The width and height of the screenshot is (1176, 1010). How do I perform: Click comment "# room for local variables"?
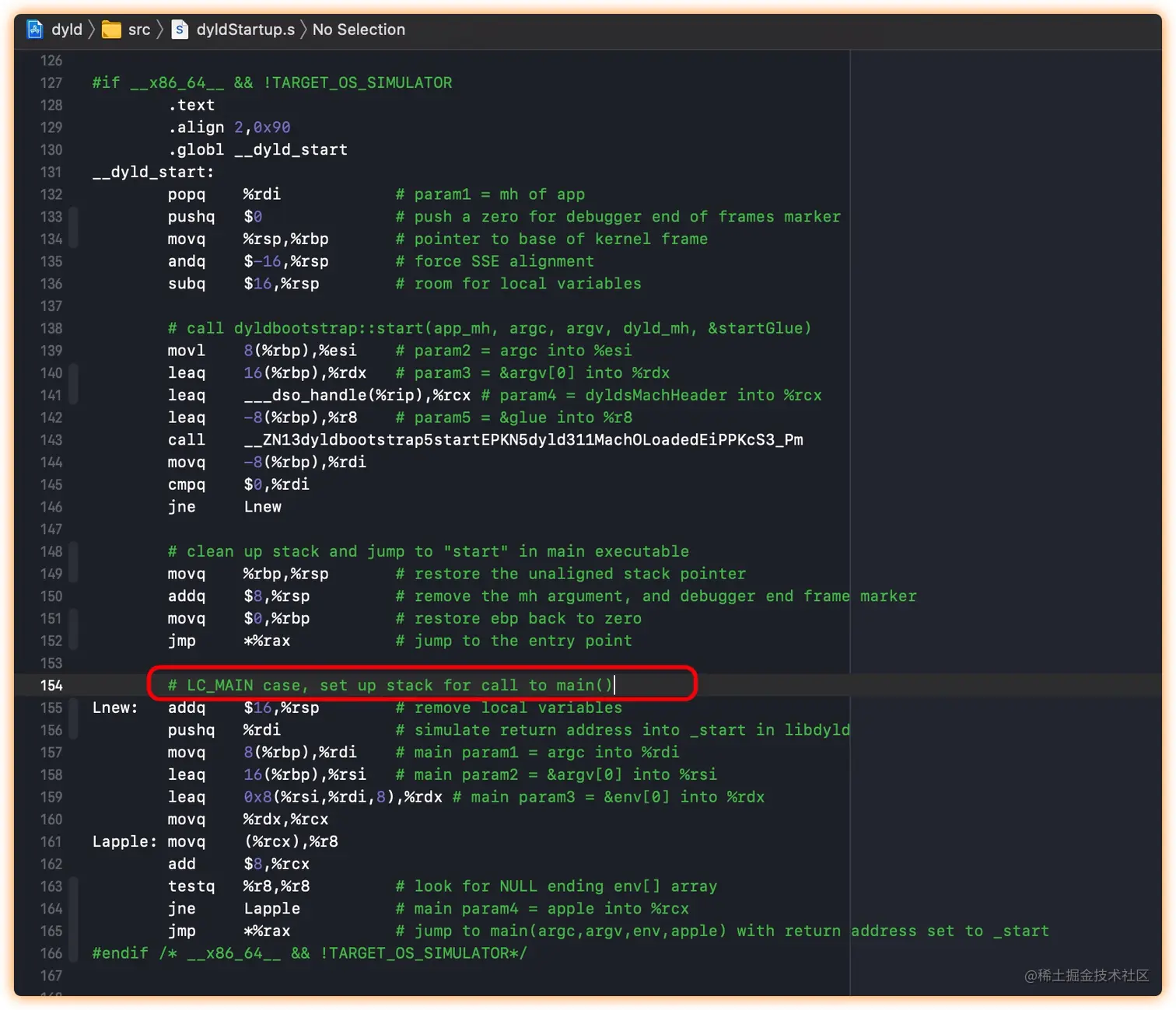[519, 284]
